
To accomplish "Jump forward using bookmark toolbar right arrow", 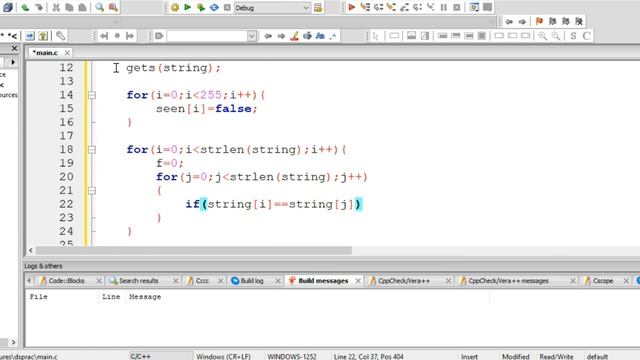I will (x=522, y=21).
